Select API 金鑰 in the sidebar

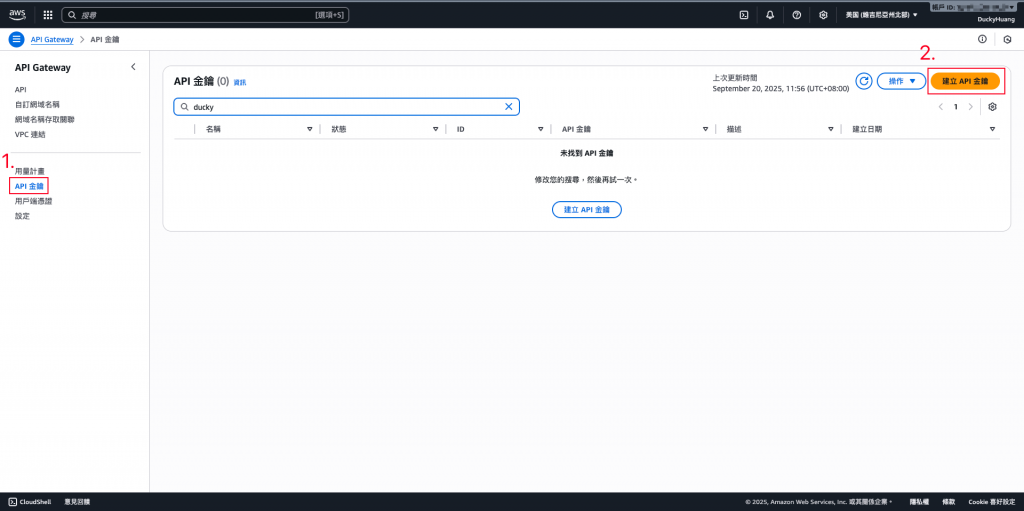29,186
